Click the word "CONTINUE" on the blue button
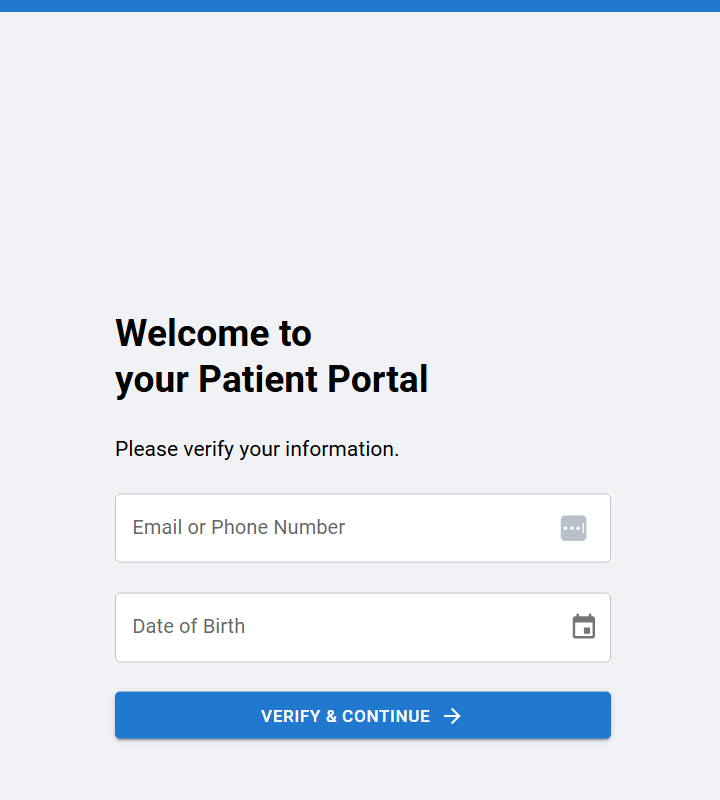The height and width of the screenshot is (800, 720). (x=386, y=716)
